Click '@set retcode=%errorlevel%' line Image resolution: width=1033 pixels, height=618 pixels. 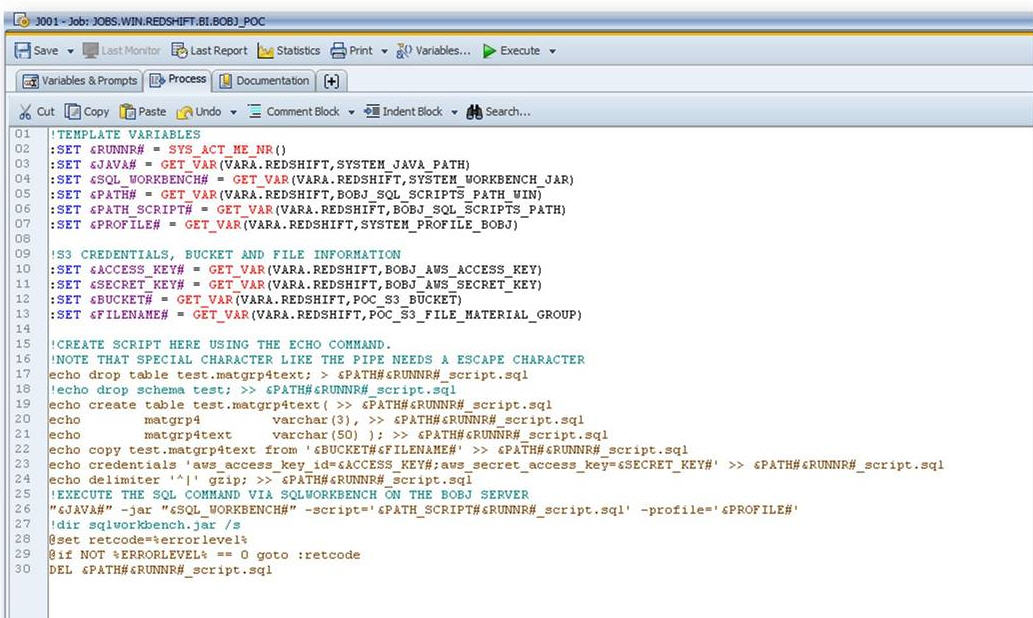148,541
